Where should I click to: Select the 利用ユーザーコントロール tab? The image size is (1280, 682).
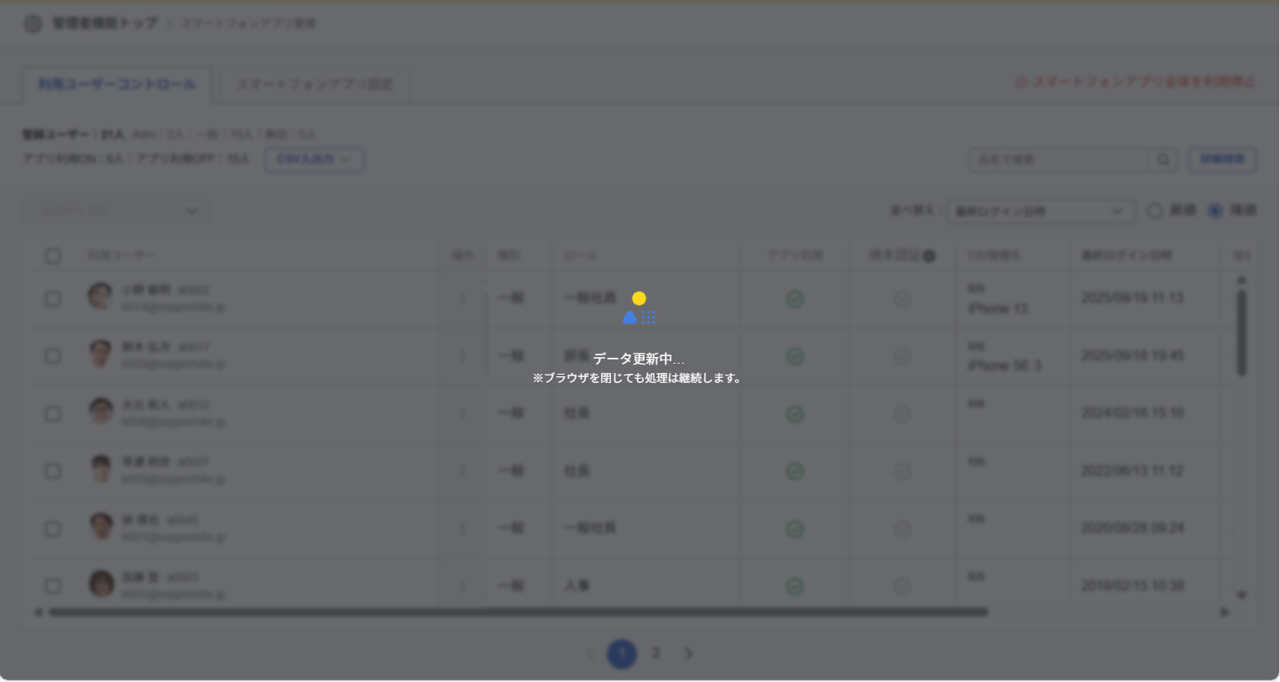[117, 85]
